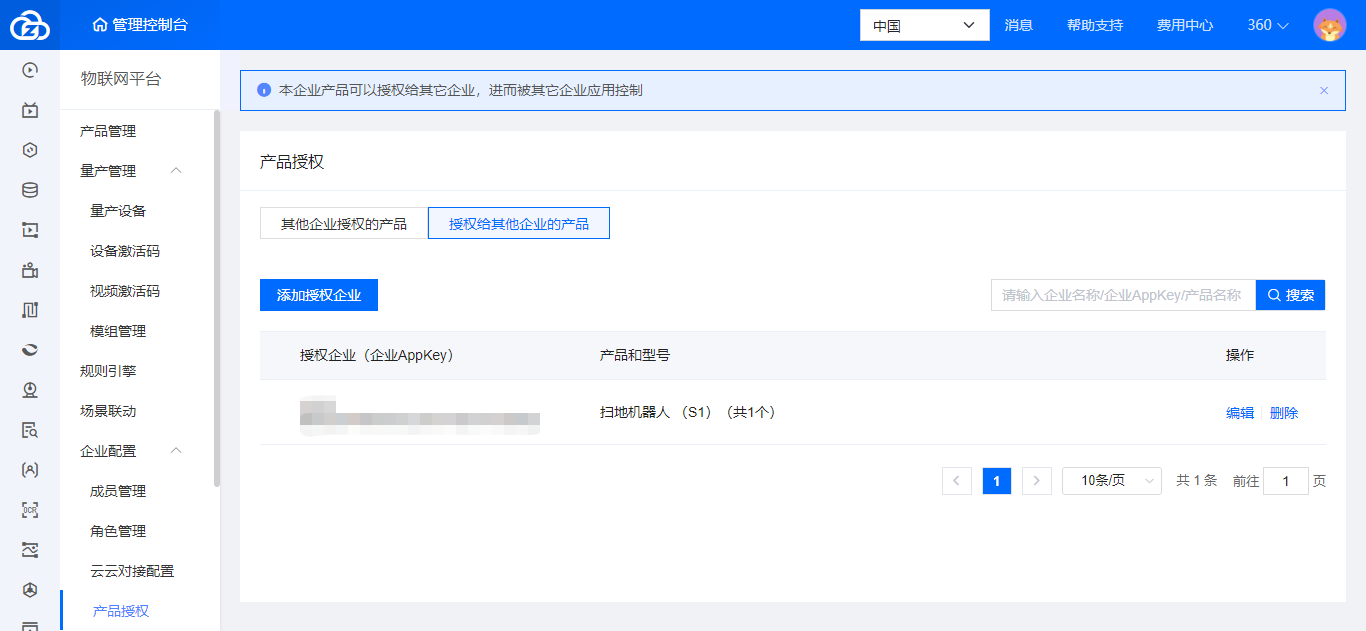Click the cloud logo in top-left corner
Image resolution: width=1366 pixels, height=631 pixels.
[30, 25]
